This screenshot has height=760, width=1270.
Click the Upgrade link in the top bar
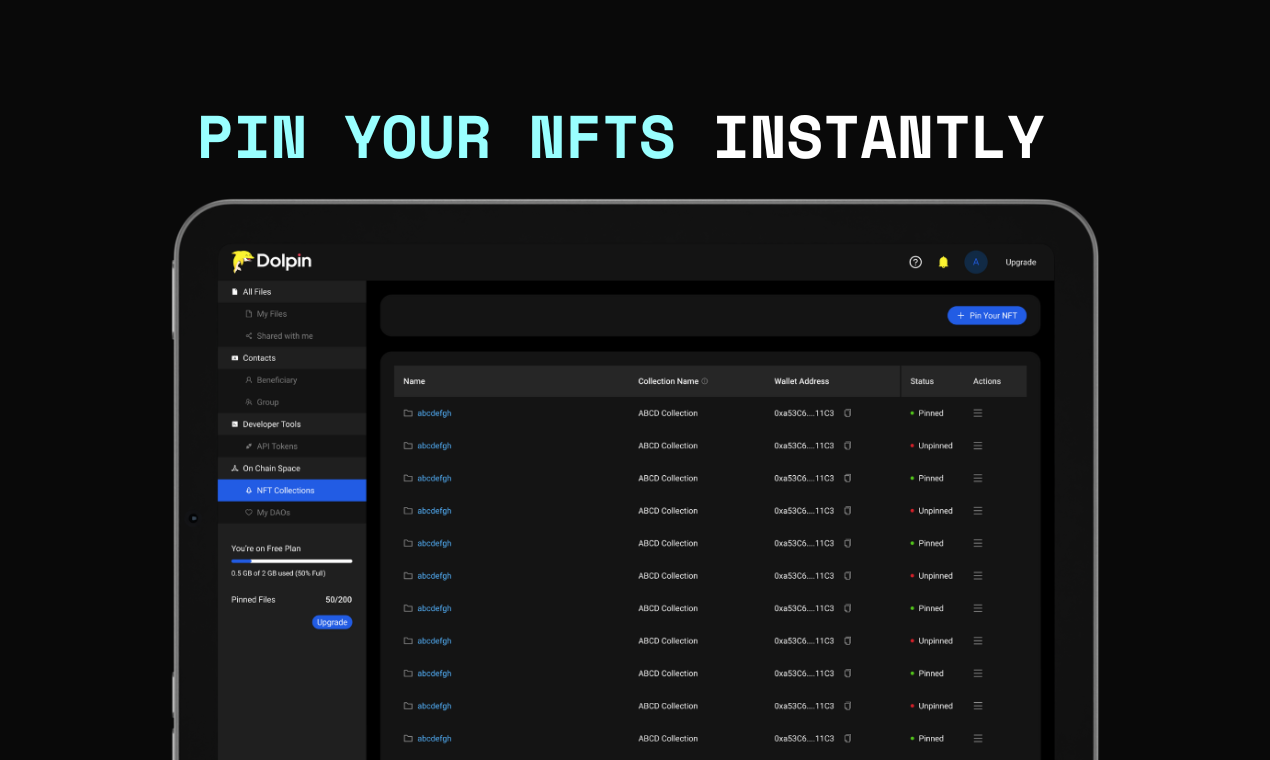click(x=1021, y=262)
